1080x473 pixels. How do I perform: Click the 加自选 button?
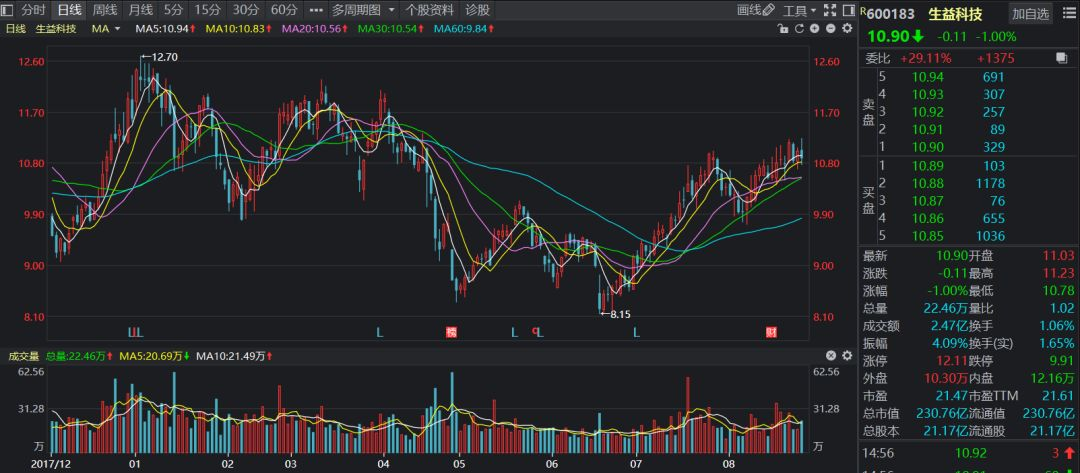coord(1030,13)
